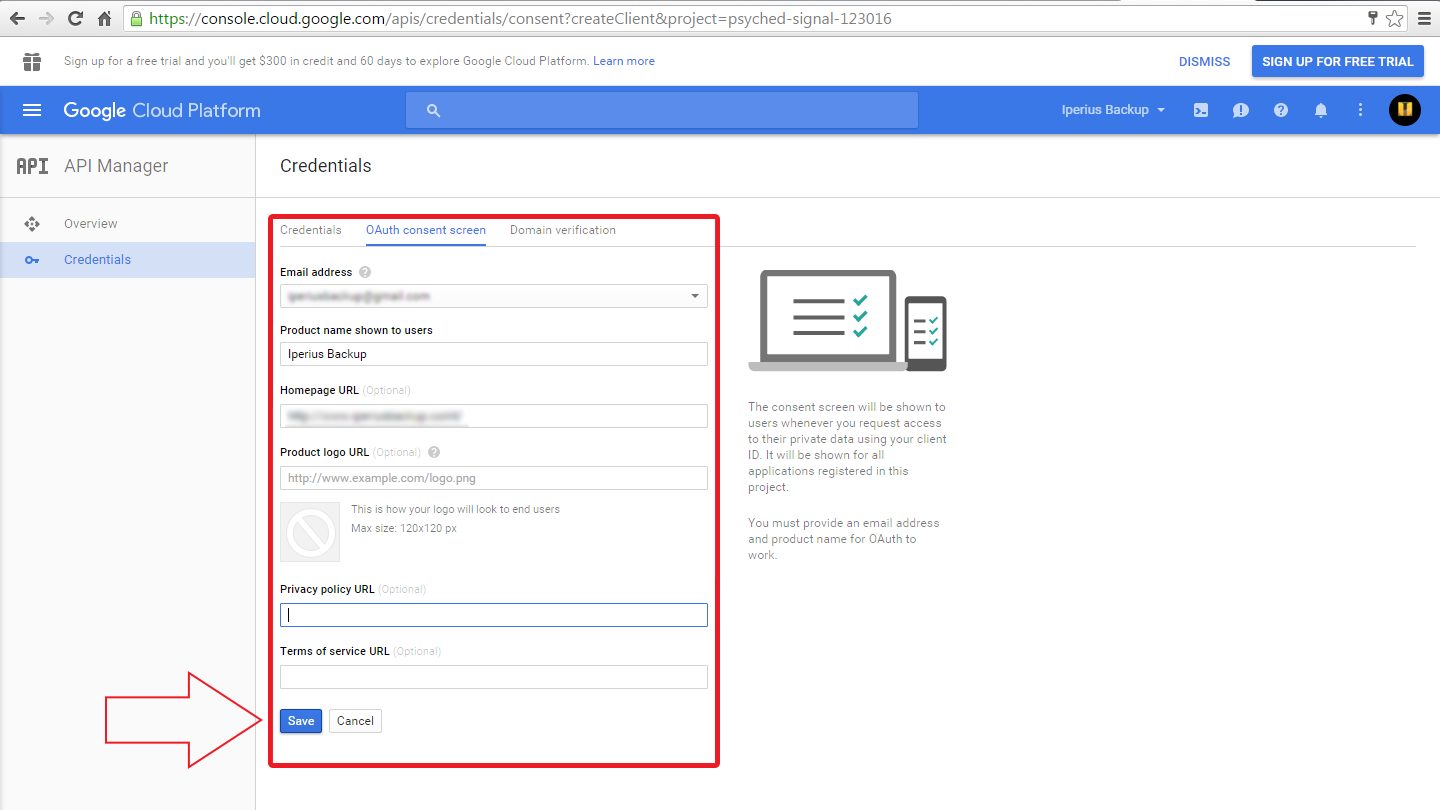Click the browser back arrow

click(x=16, y=18)
